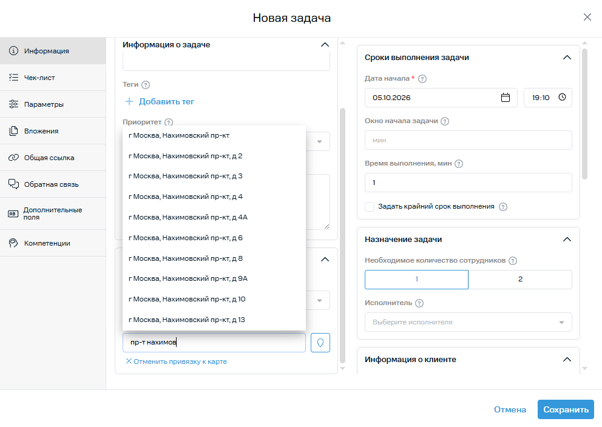Choose suggestion Нахимовский пр-кт, д 4
Image resolution: width=602 pixels, height=427 pixels.
click(214, 197)
